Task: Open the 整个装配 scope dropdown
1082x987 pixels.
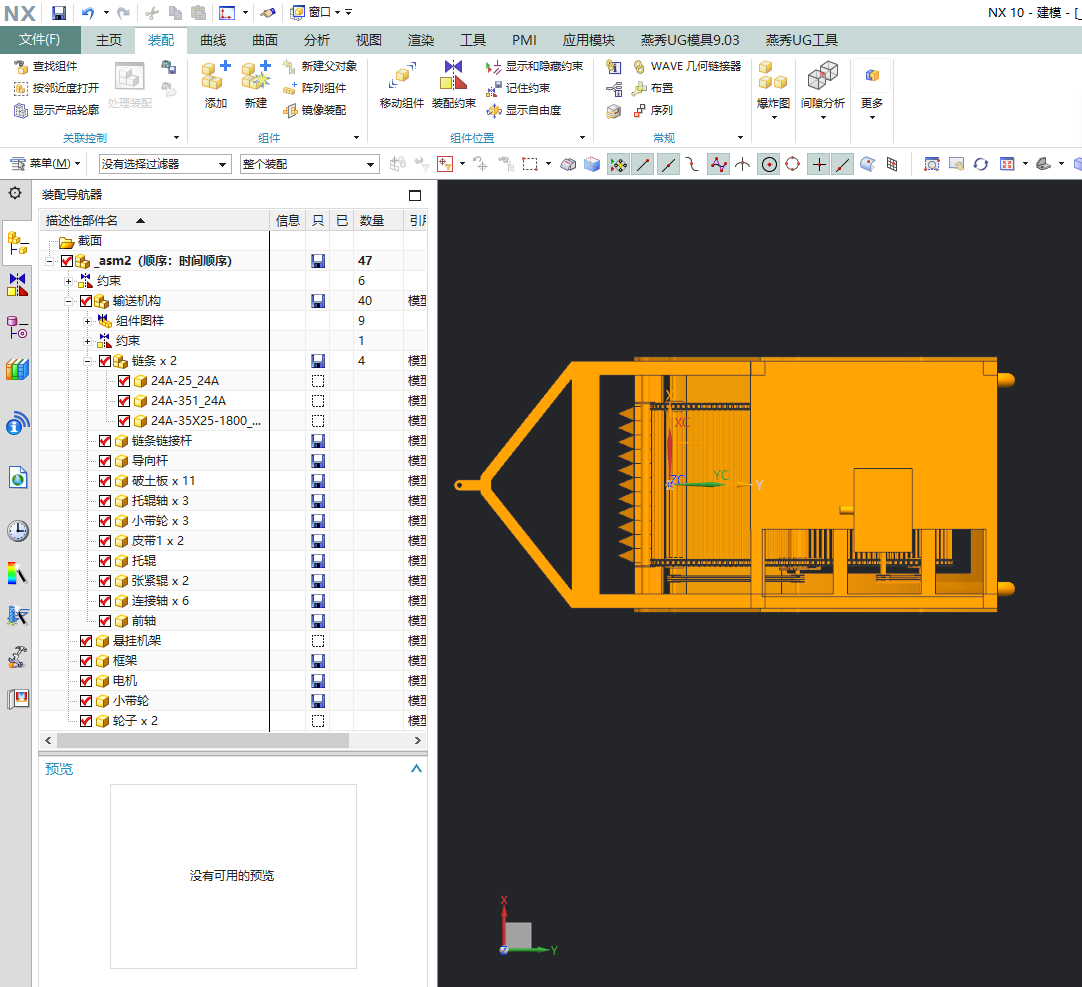Action: click(308, 164)
